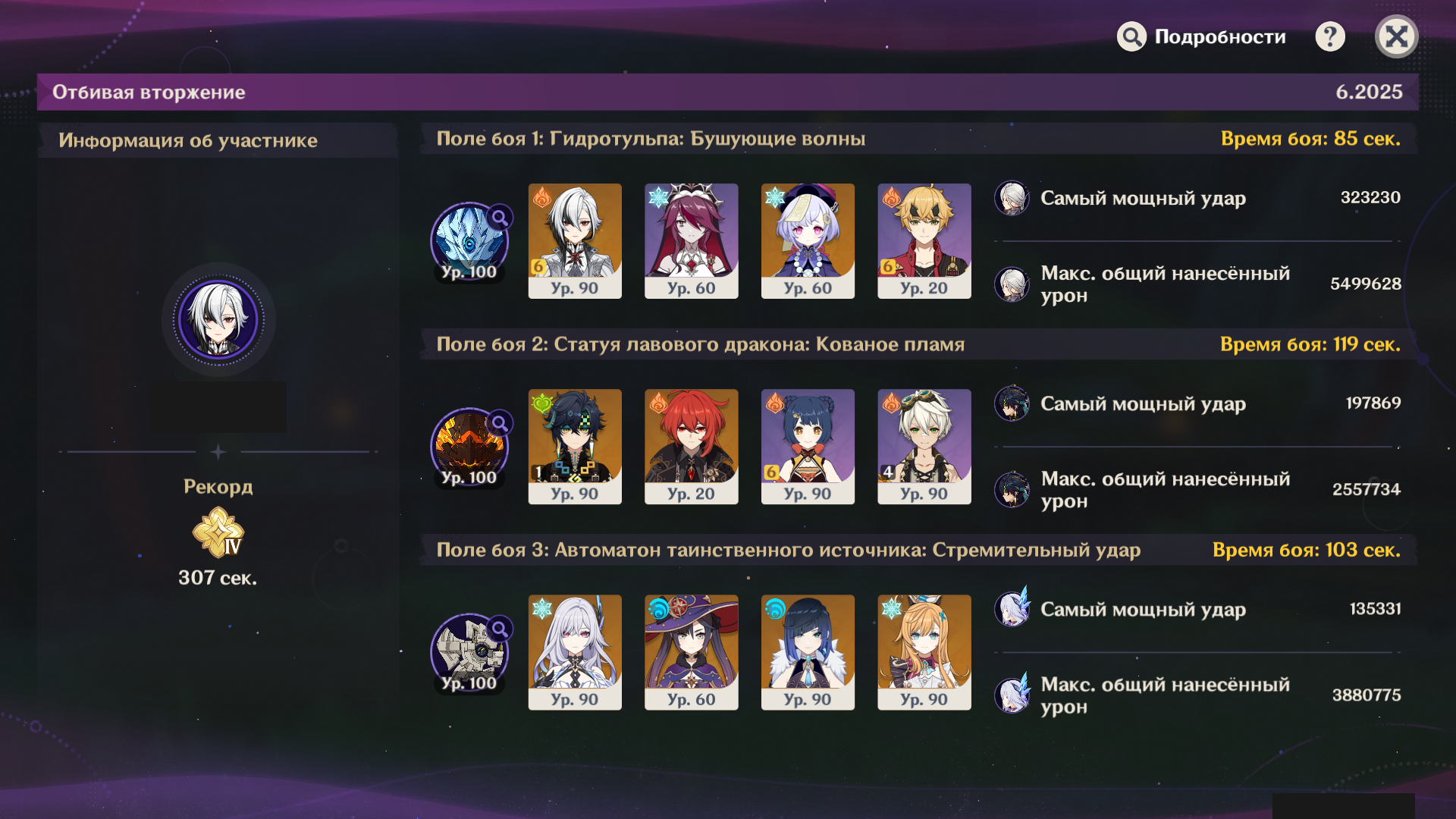Inspect the lava dragon statue boss icon
The height and width of the screenshot is (819, 1456).
470,447
